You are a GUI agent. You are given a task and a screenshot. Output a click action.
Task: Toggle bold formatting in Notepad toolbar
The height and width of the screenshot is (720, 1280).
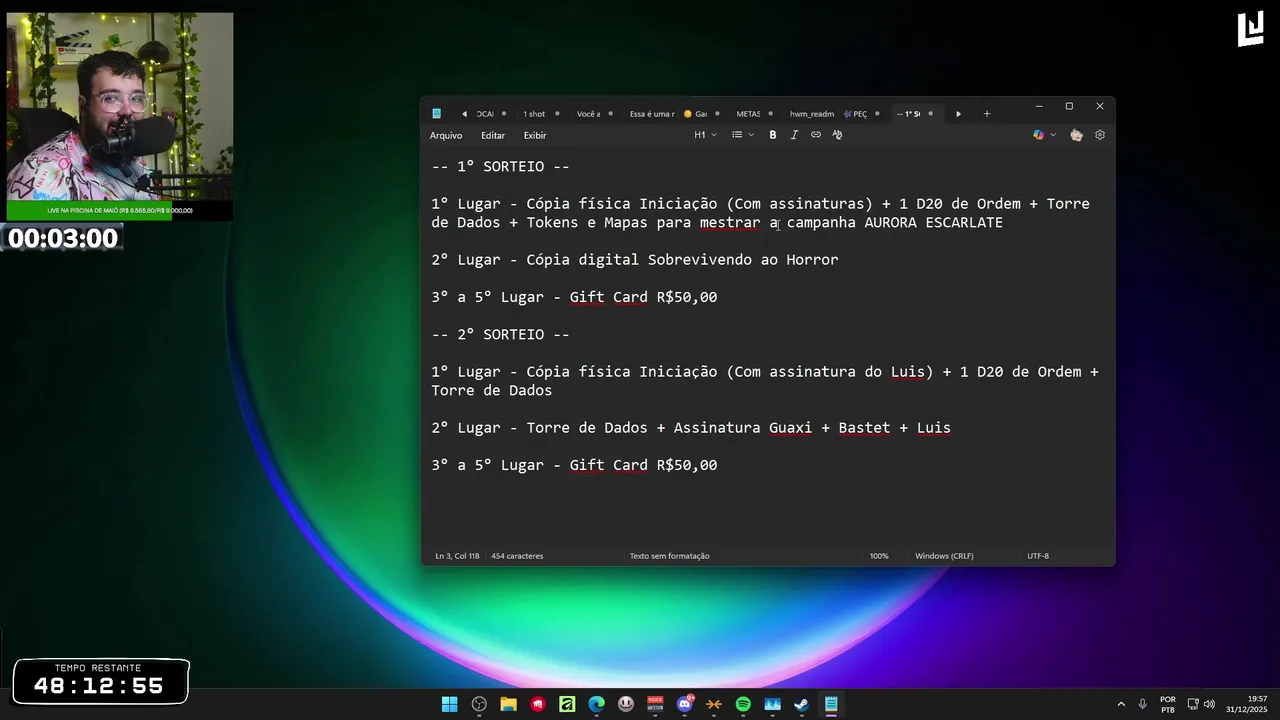(x=772, y=135)
